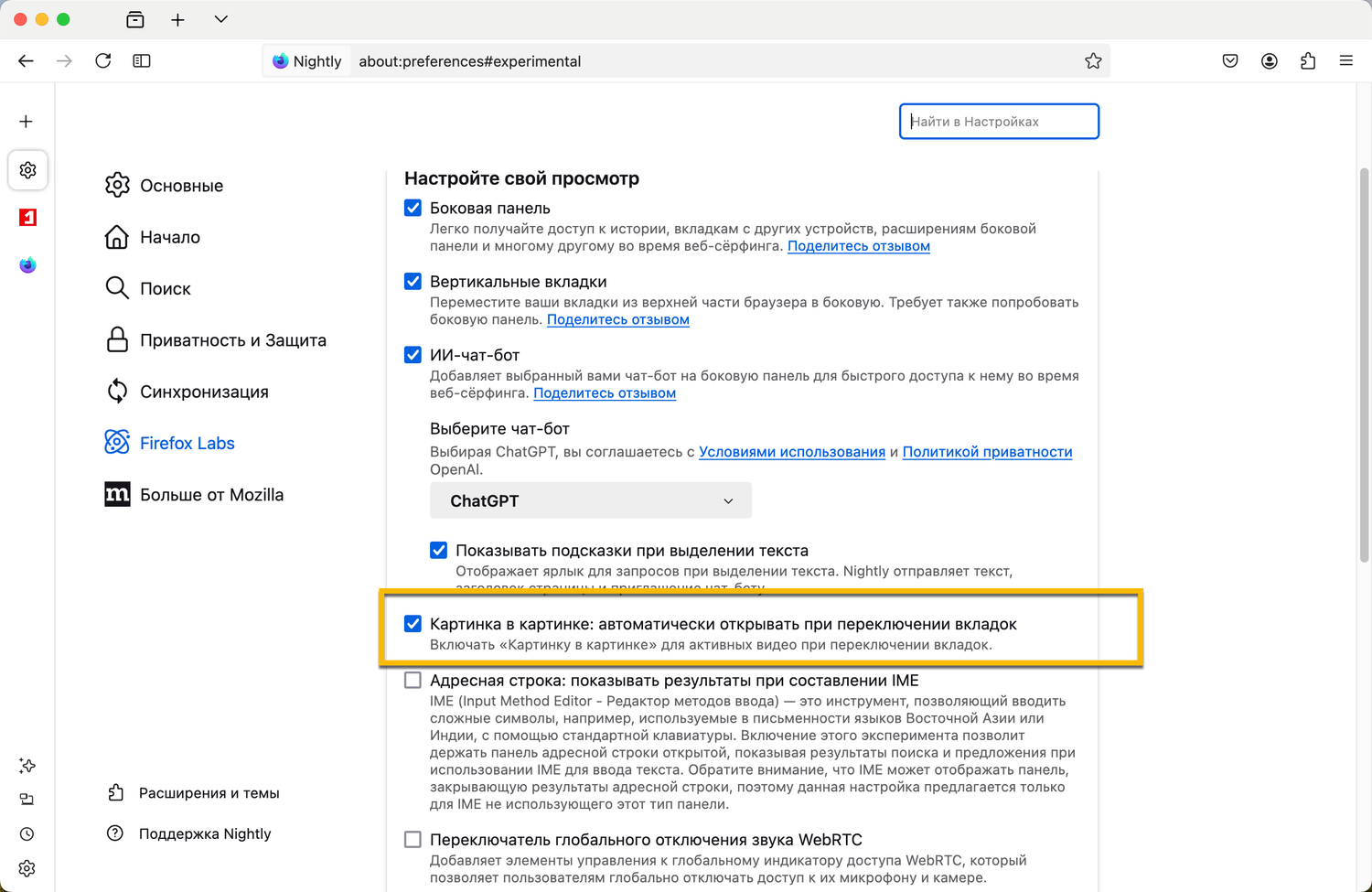Open the synced tabs sidebar icon
The width and height of the screenshot is (1372, 892).
point(27,800)
